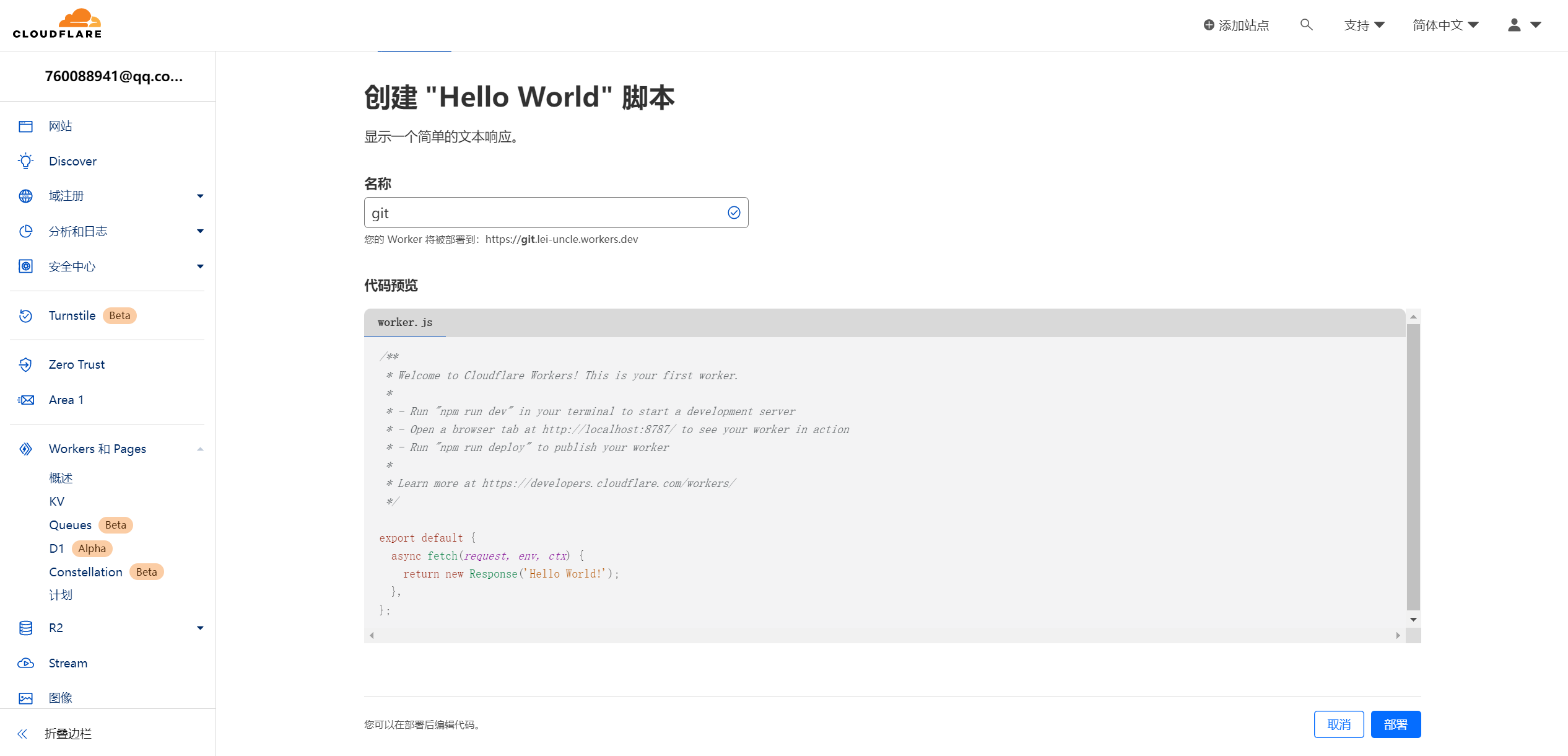
Task: Open Area 1 in the sidebar
Action: click(x=66, y=400)
